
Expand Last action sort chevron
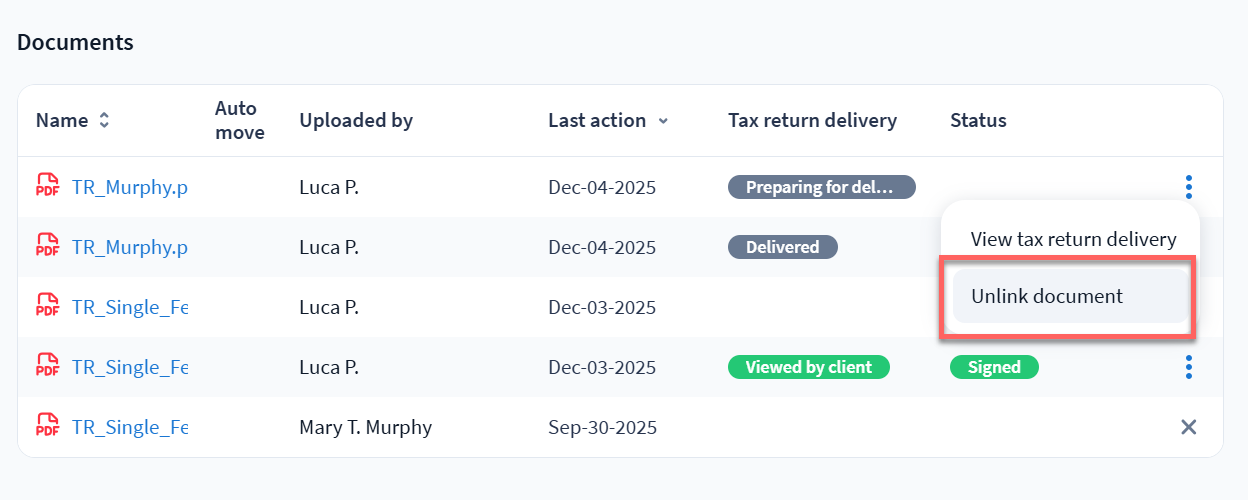click(663, 121)
